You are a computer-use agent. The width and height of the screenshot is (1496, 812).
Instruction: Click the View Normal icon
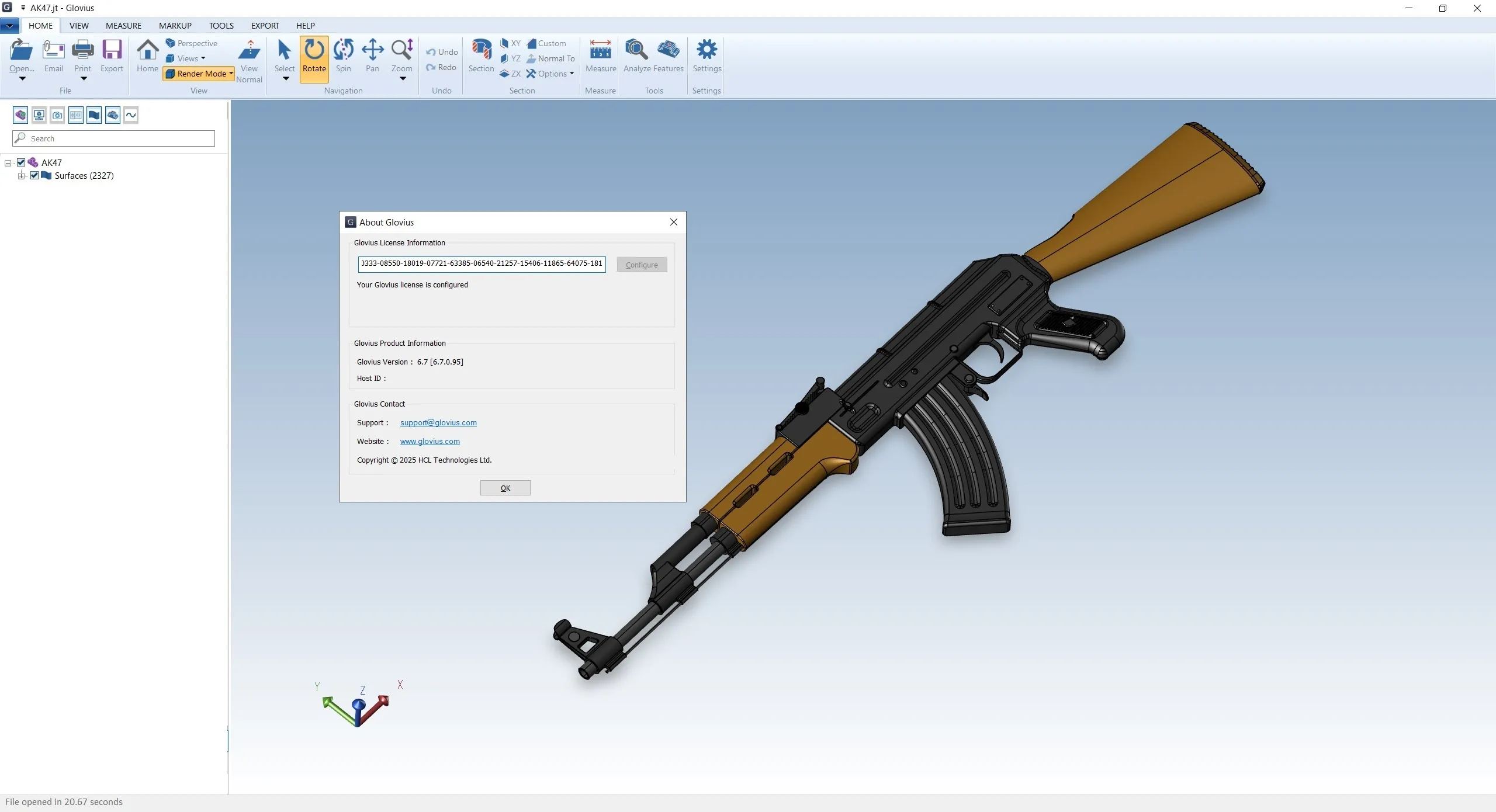249,51
